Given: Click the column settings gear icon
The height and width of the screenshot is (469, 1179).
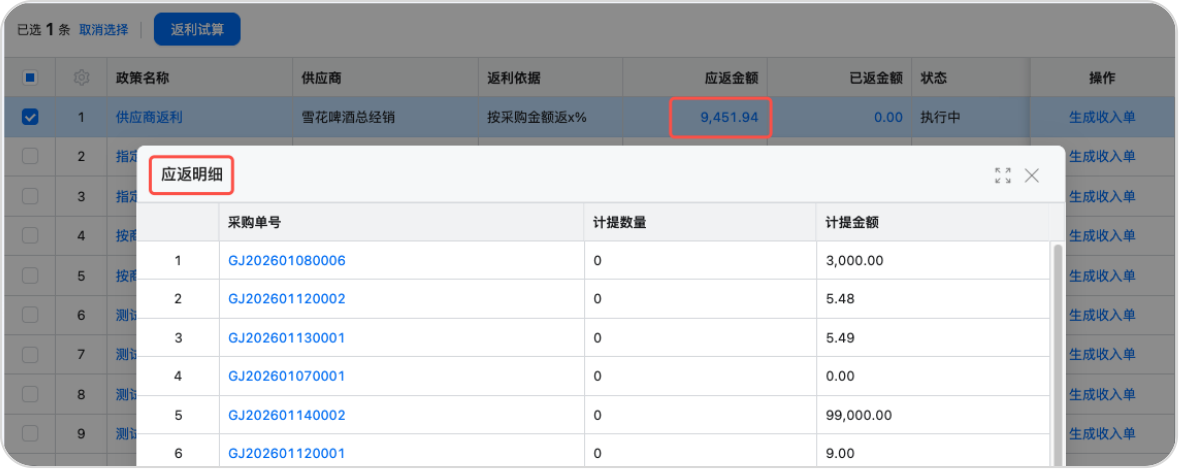Looking at the screenshot, I should click(x=81, y=77).
